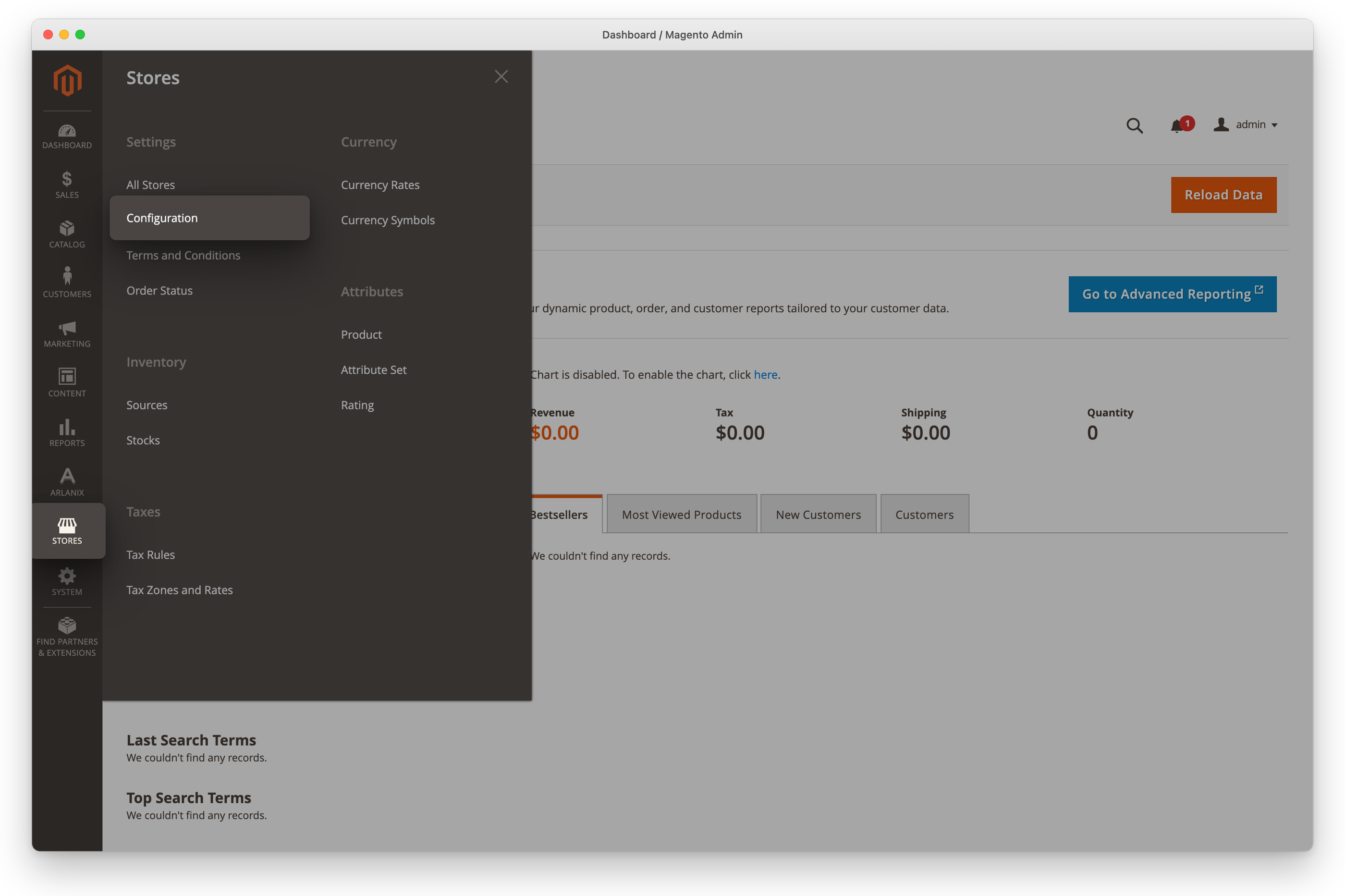Open the Reports sidebar menu

point(67,433)
